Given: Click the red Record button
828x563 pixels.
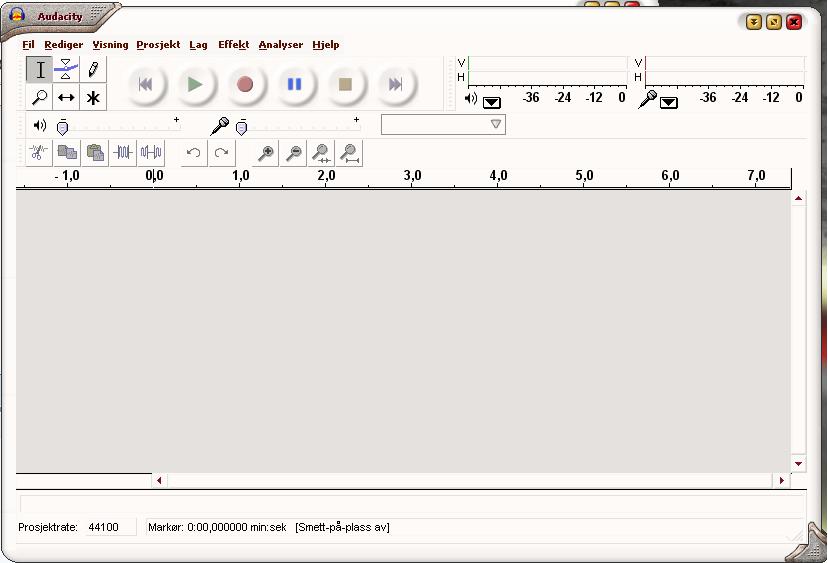Looking at the screenshot, I should point(245,84).
